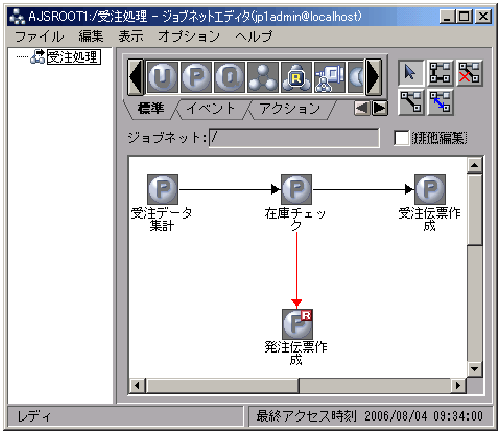
Task: Close the ジョブネットエディタ window
Action: coord(483,16)
